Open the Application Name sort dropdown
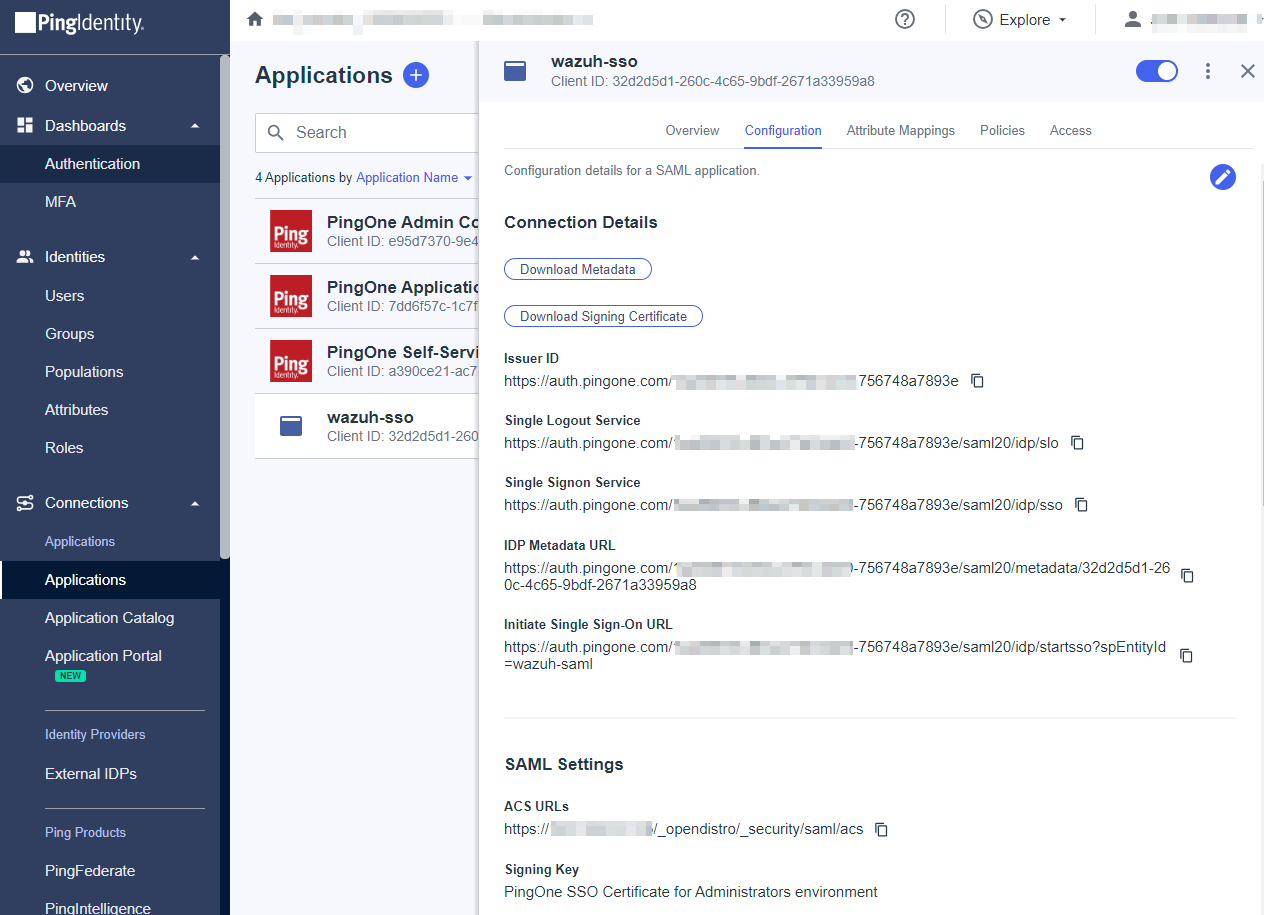This screenshot has width=1264, height=915. click(414, 178)
